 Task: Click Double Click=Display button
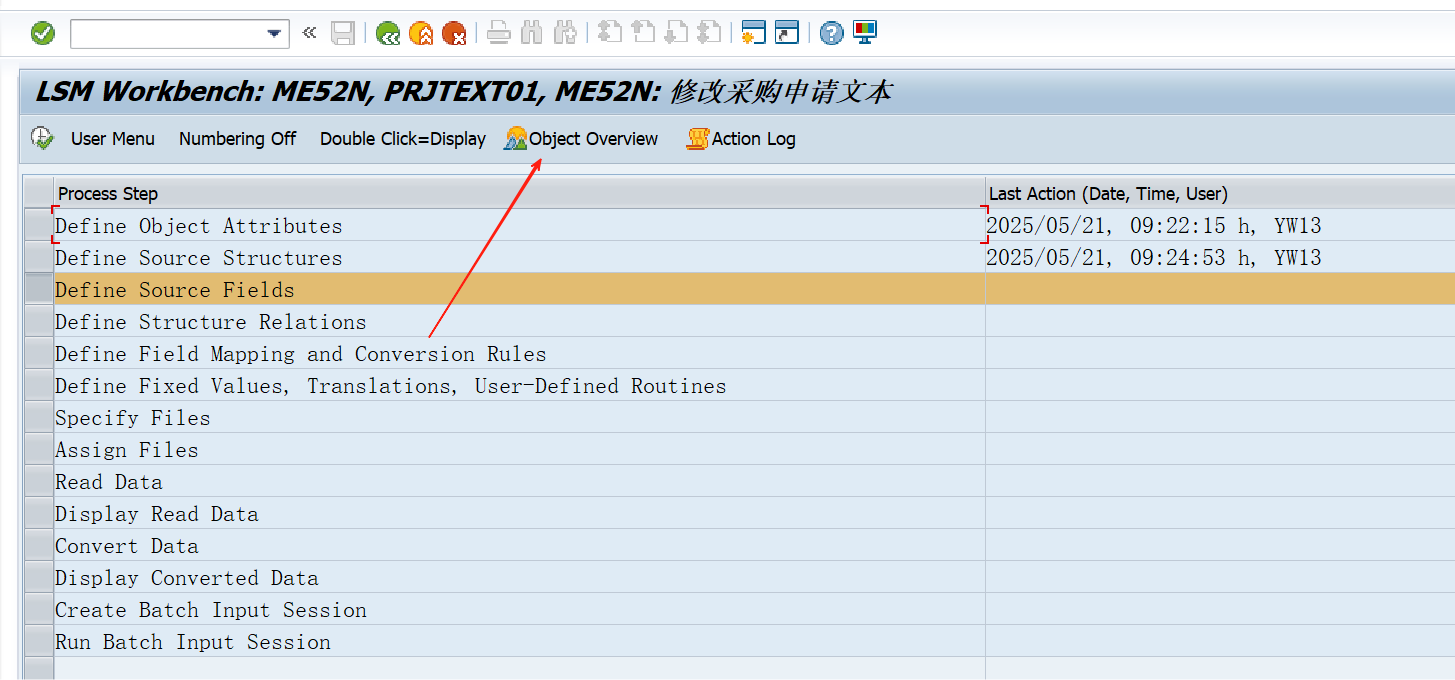(x=403, y=139)
